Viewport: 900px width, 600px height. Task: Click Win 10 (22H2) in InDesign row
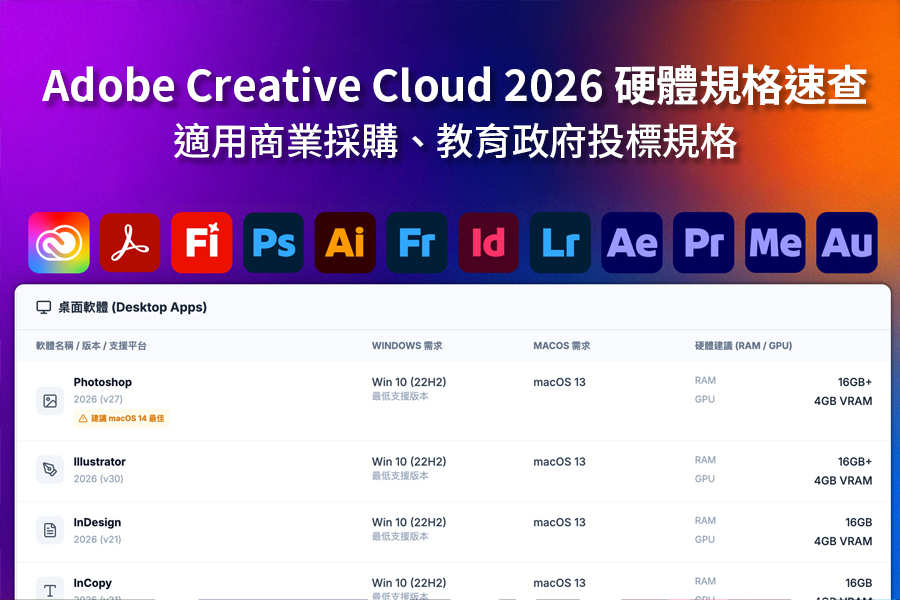409,522
